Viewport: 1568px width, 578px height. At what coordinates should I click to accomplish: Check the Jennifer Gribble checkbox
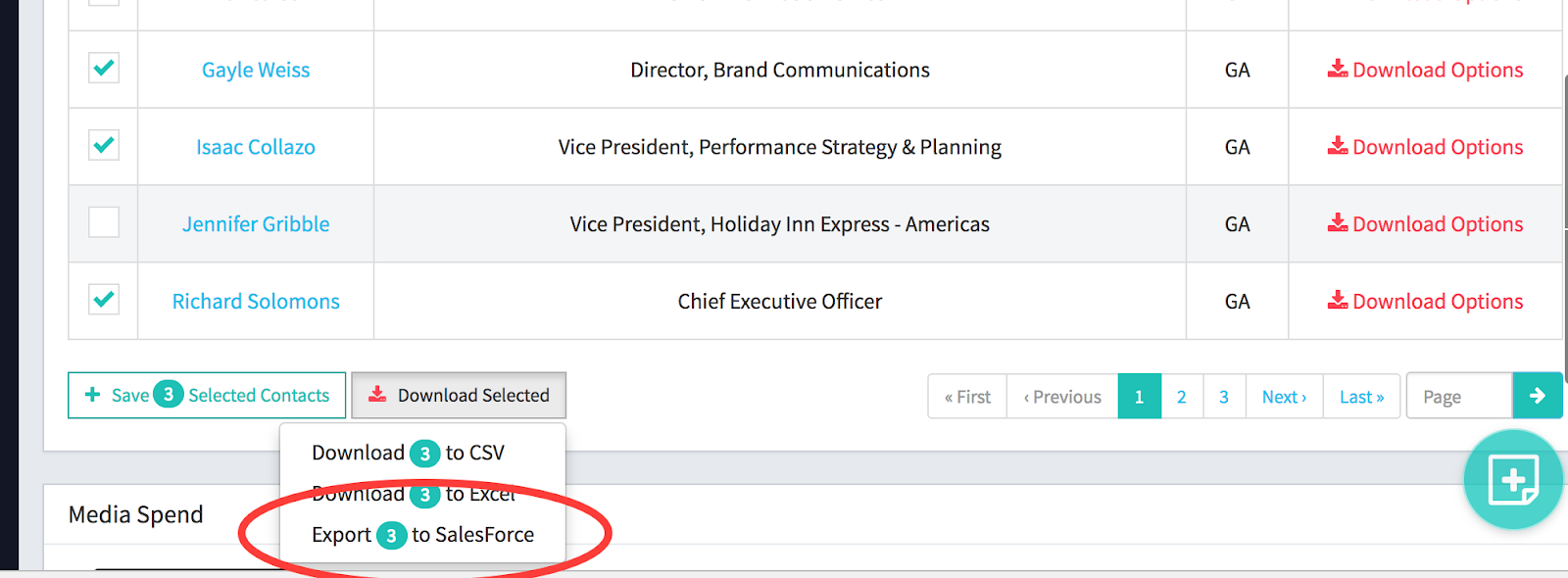pos(104,222)
